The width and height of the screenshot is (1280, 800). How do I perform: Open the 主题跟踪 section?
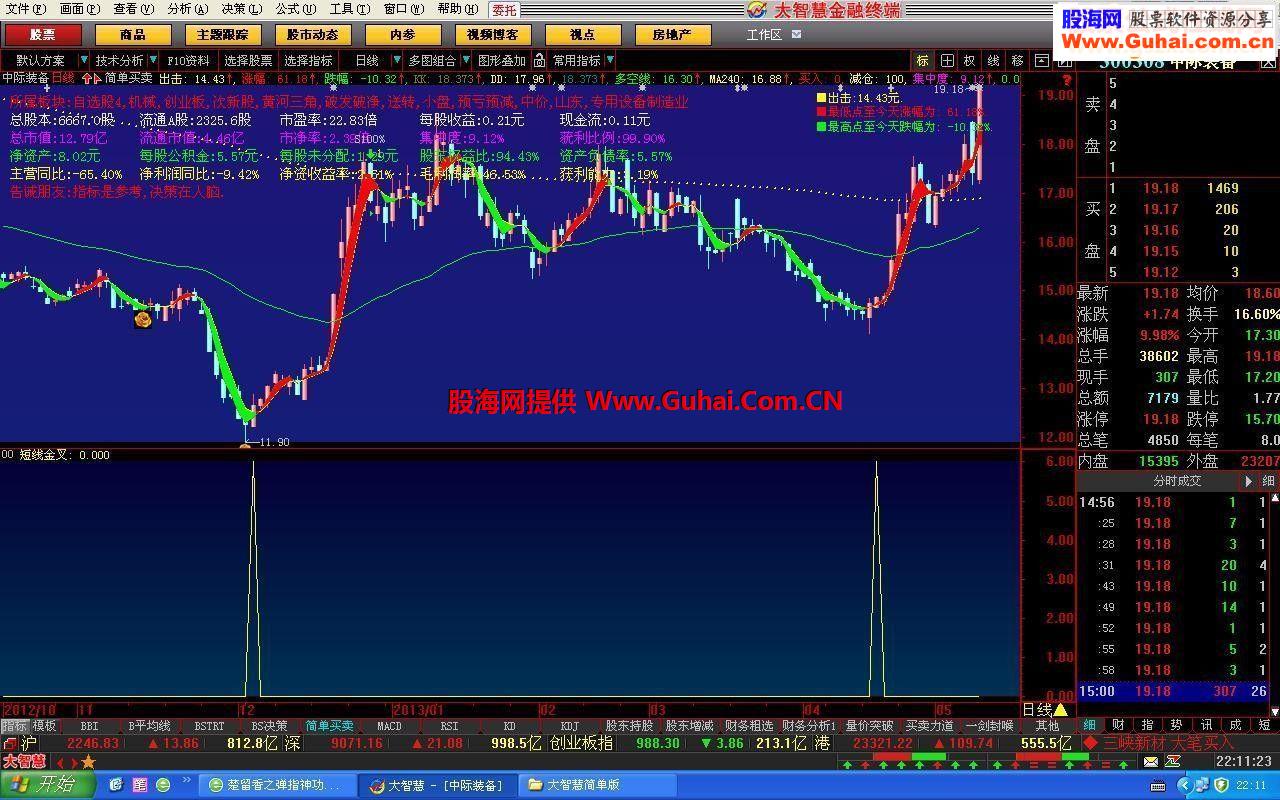(x=222, y=34)
